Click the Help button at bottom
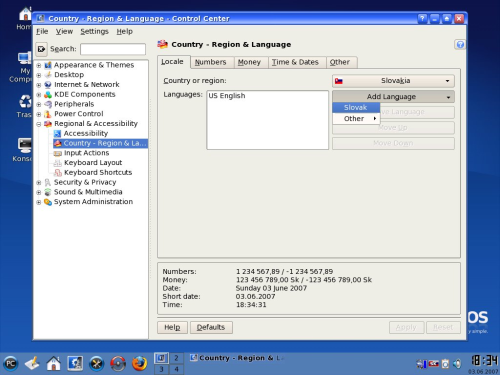Image resolution: width=500 pixels, height=375 pixels. tap(172, 327)
